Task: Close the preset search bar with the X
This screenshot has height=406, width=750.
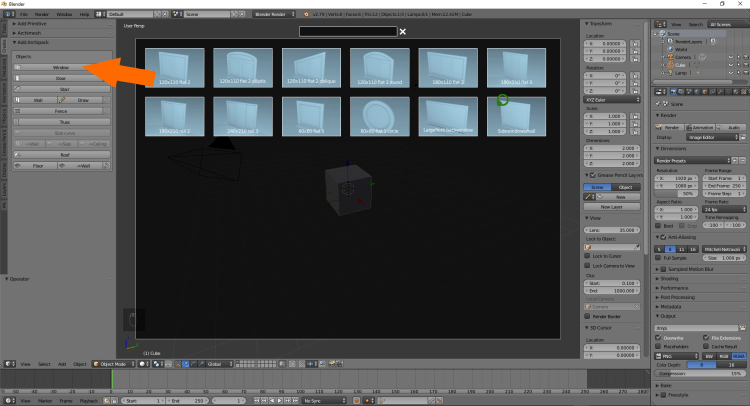Action: [x=403, y=32]
